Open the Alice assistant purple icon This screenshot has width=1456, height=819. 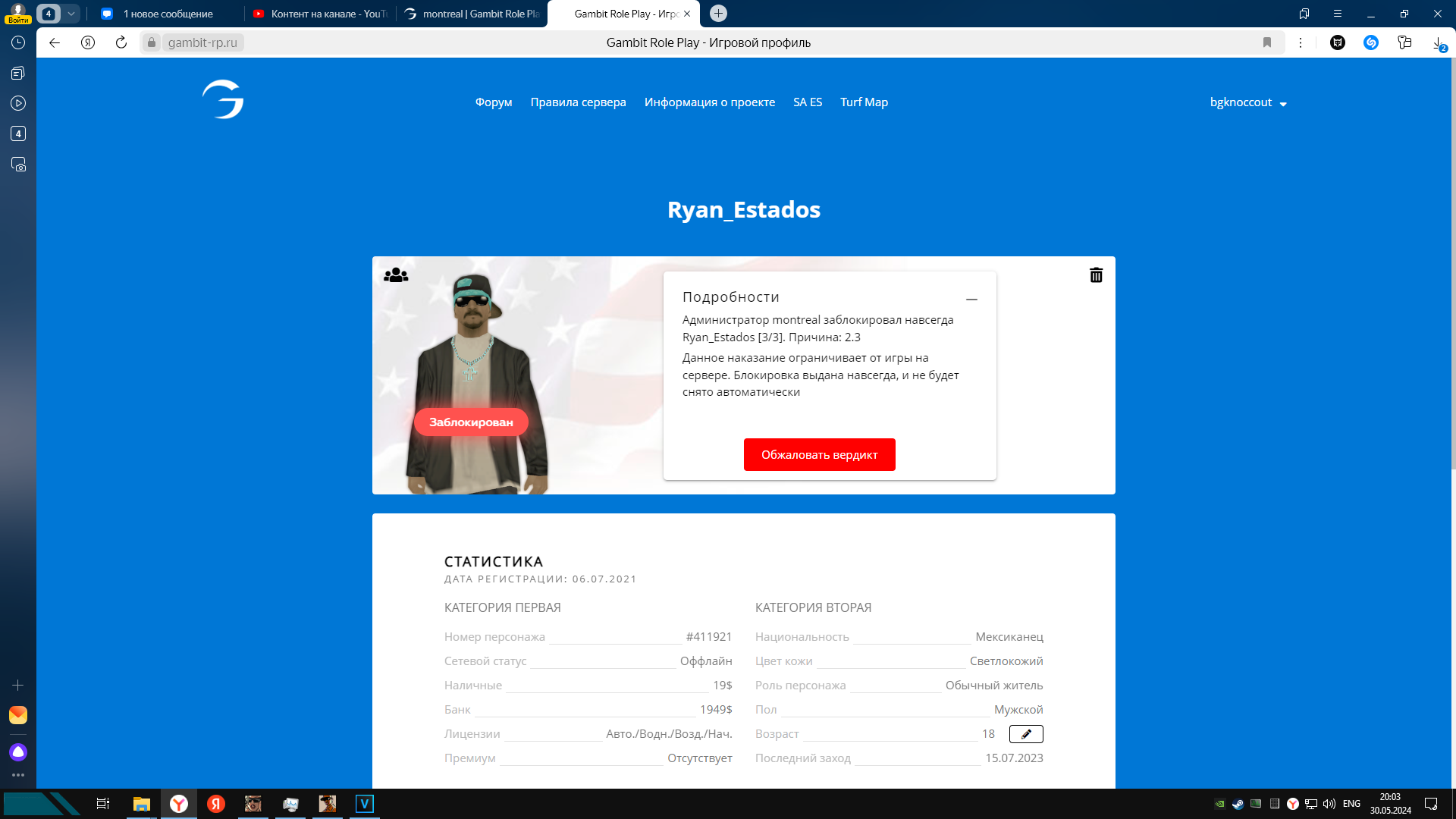18,752
